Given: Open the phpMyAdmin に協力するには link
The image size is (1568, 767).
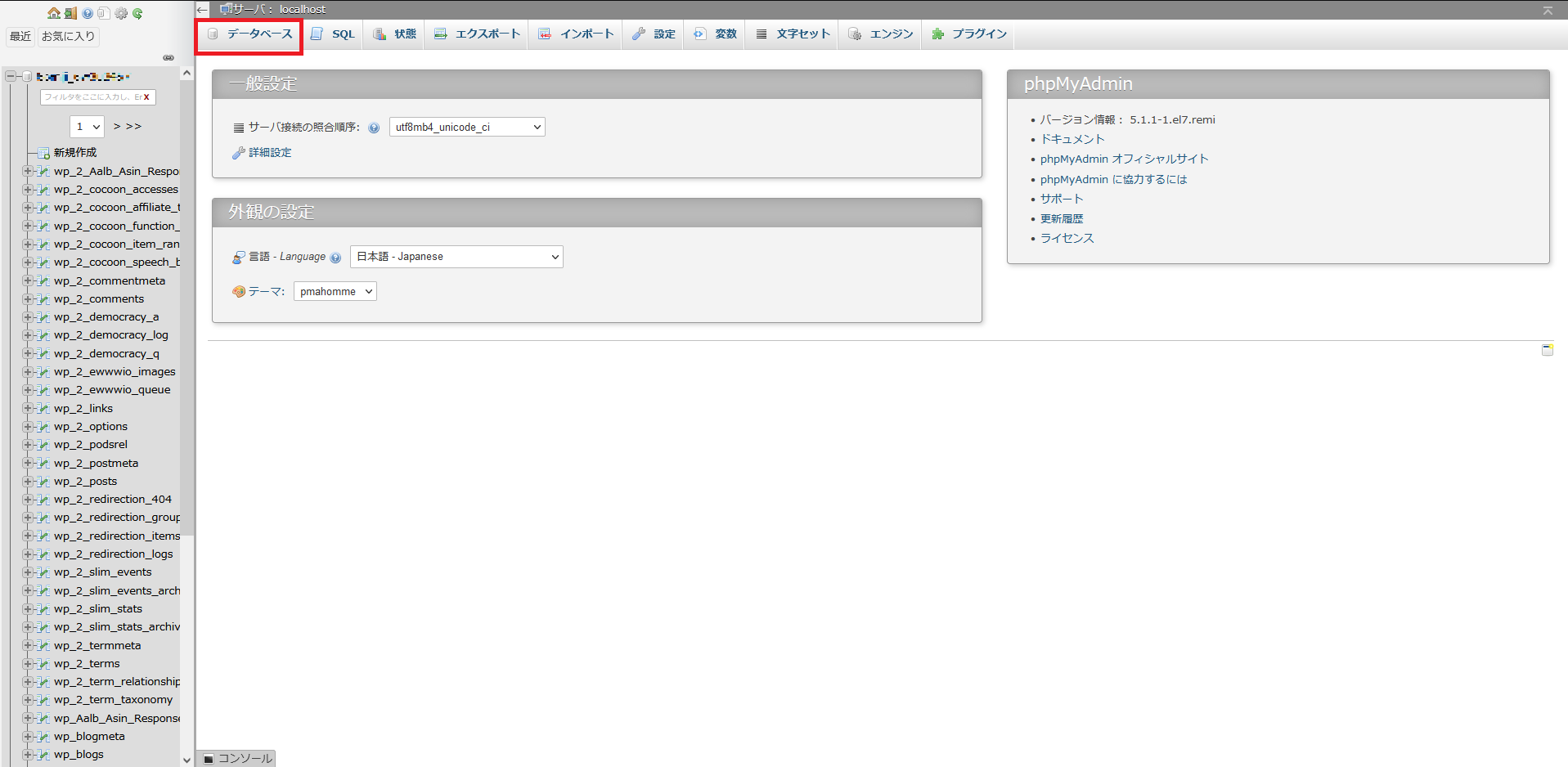Looking at the screenshot, I should pos(1113,180).
